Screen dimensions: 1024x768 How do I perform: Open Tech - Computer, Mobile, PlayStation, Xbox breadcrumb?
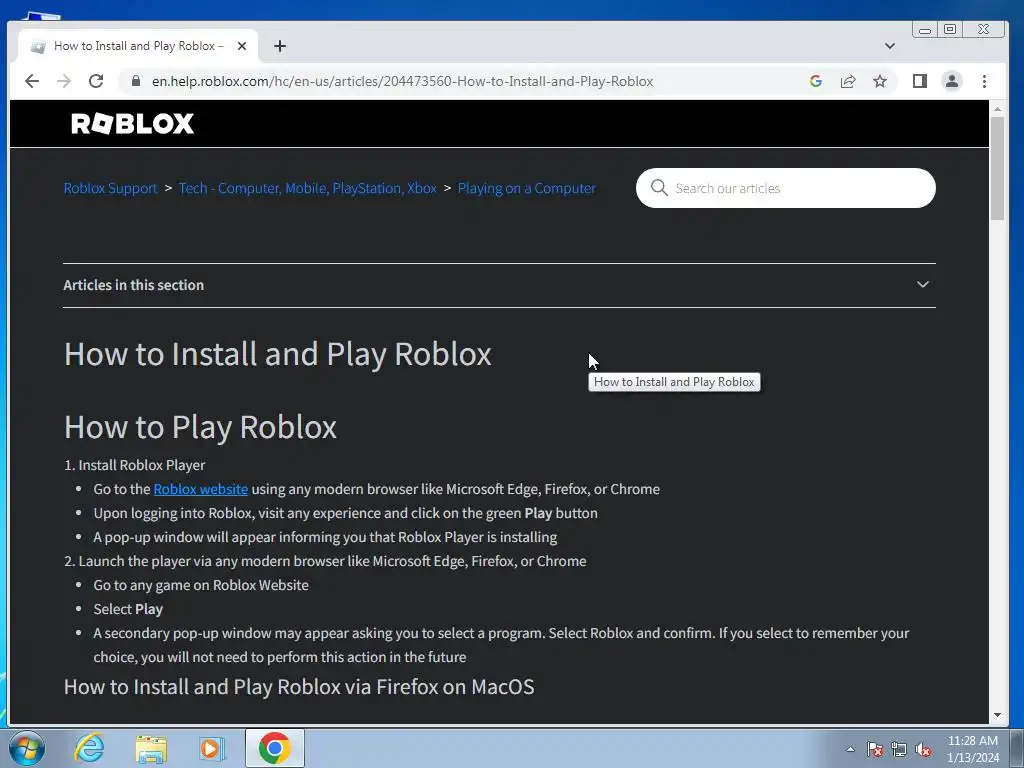[x=308, y=188]
